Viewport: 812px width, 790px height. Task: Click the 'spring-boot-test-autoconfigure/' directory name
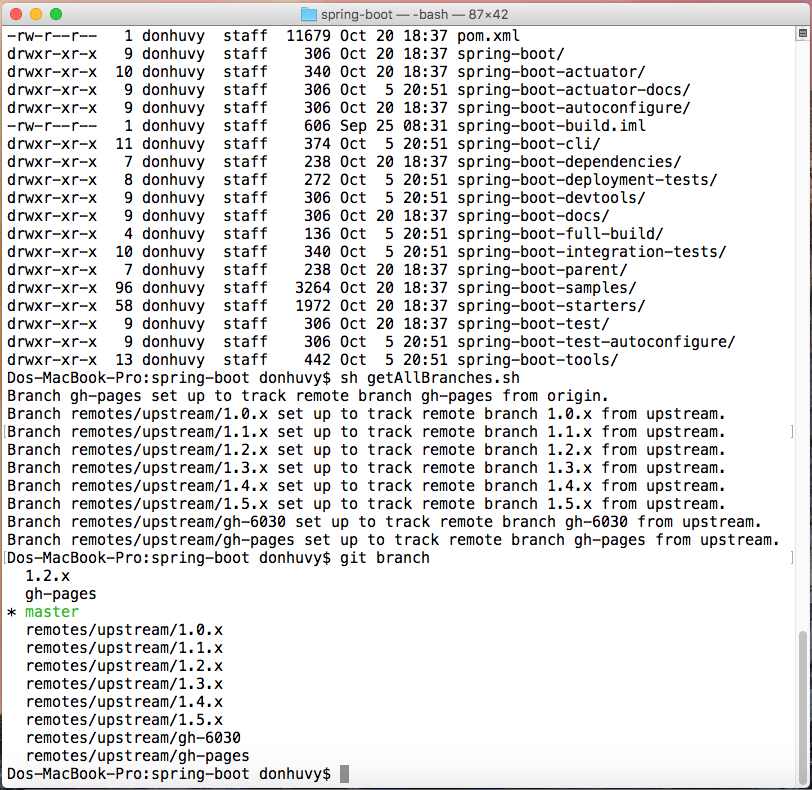pyautogui.click(x=596, y=342)
